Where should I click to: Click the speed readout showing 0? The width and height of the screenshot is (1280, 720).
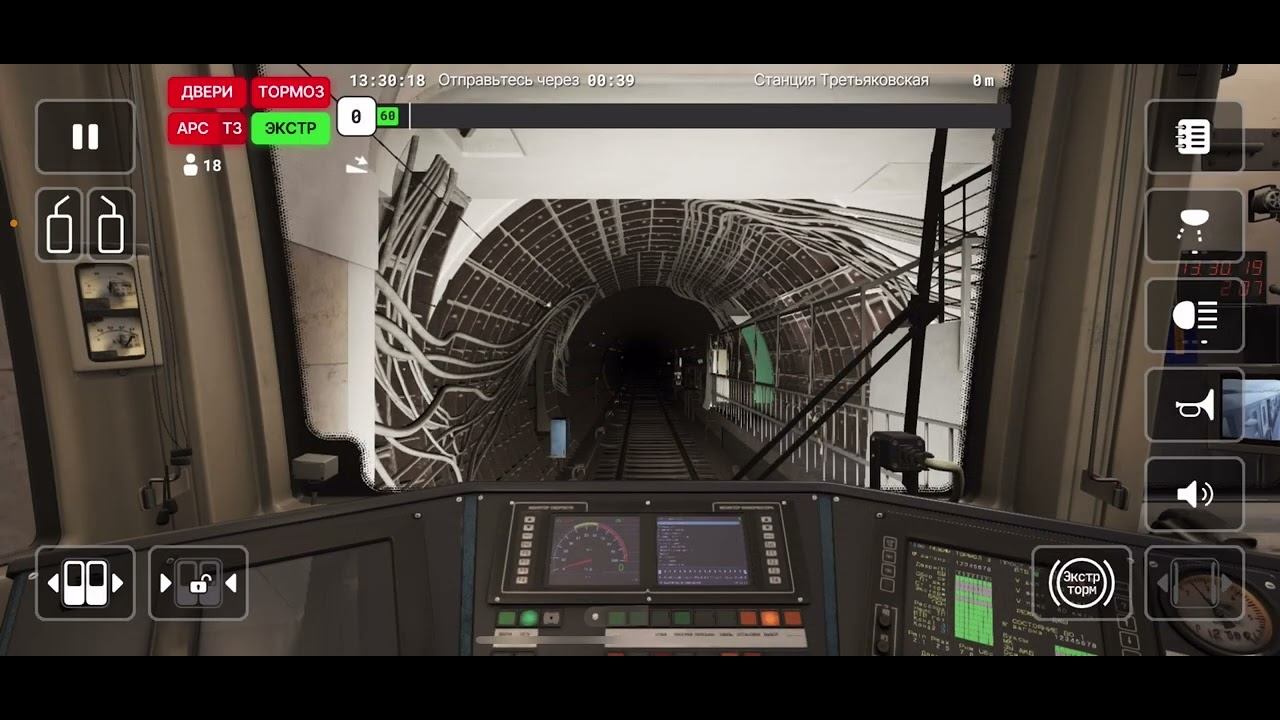click(x=356, y=116)
